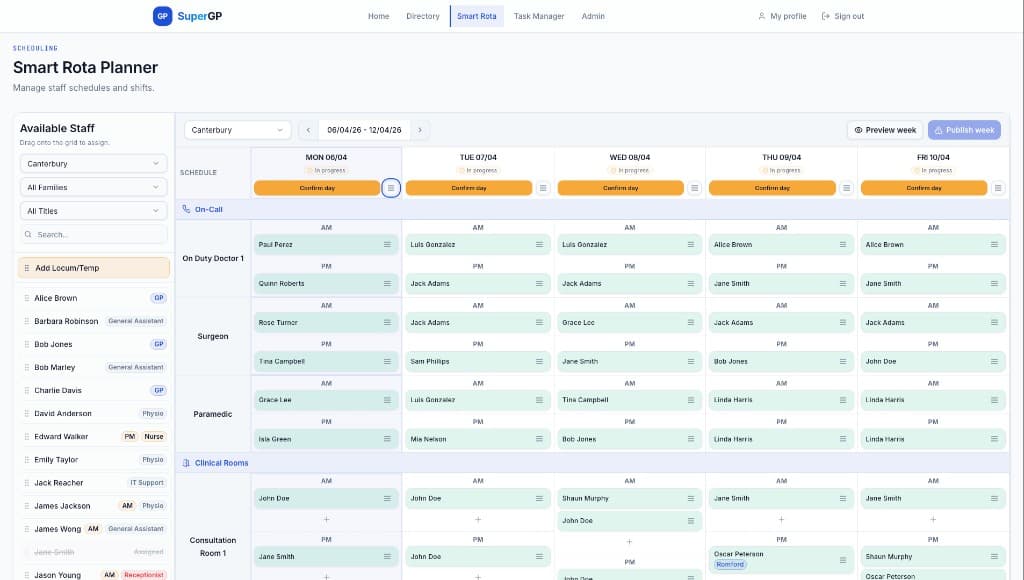1024x580 pixels.
Task: Open the Admin tab
Action: click(x=593, y=16)
